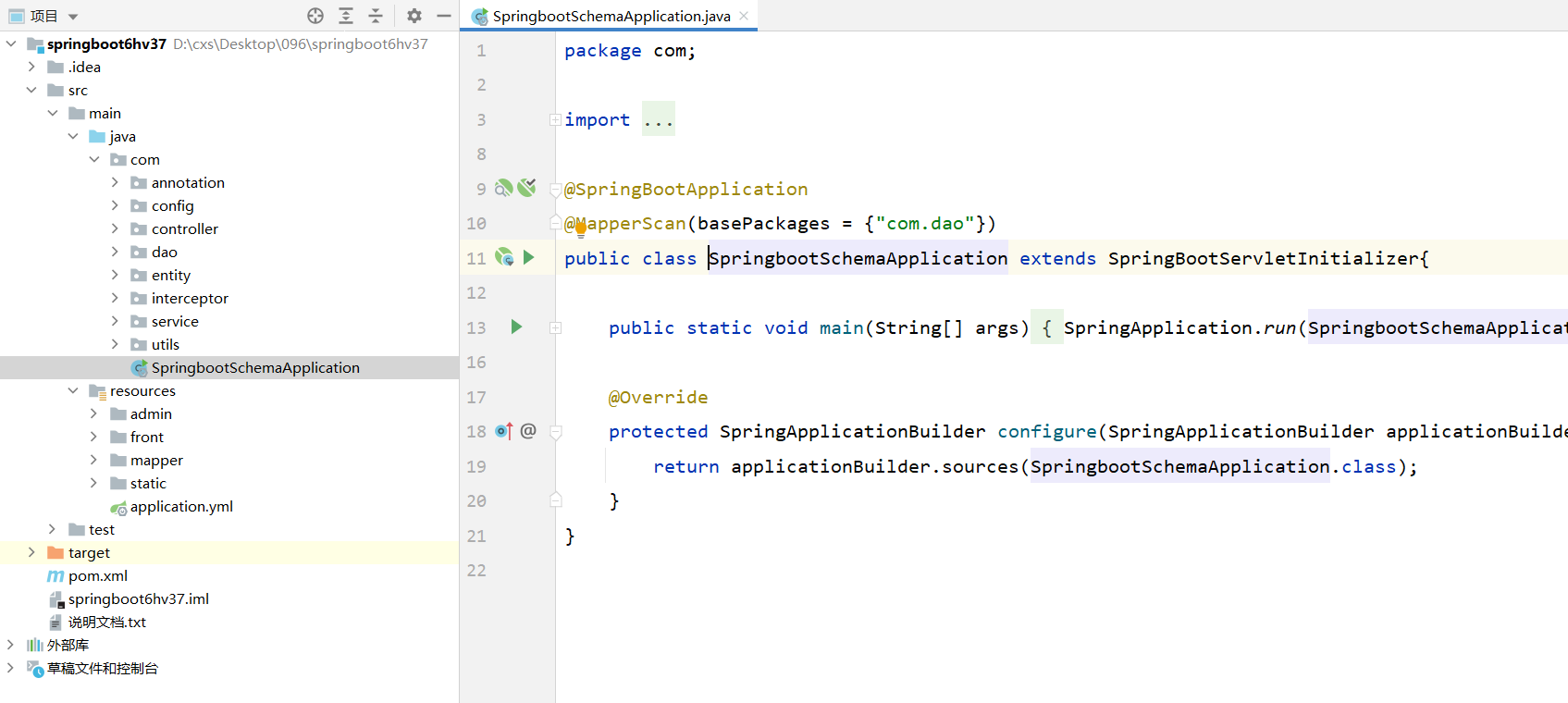
Task: Expand the folded import block
Action: coord(555,119)
